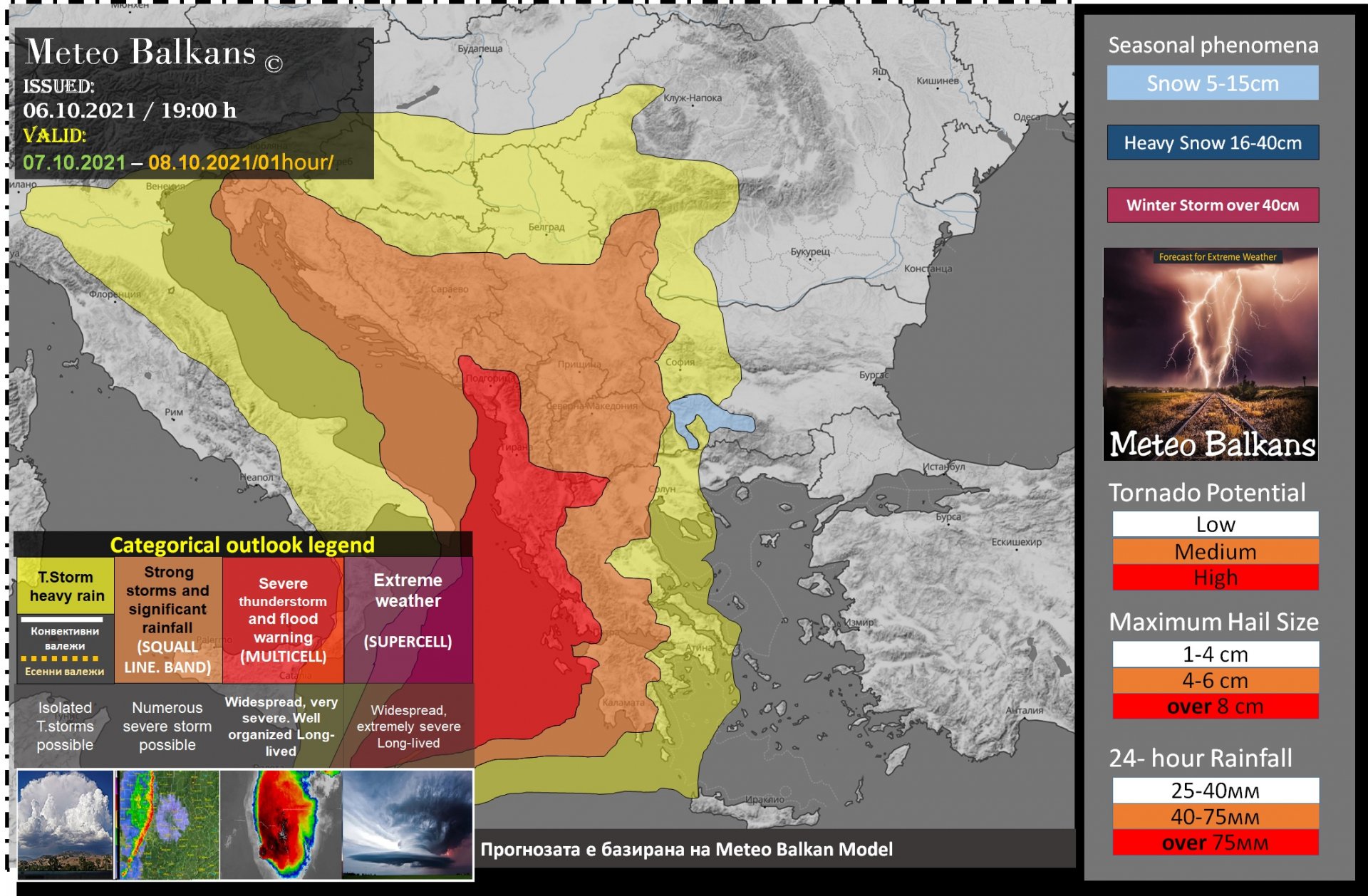1368x896 pixels.
Task: Click the Кишинев city label
Action: point(938,81)
